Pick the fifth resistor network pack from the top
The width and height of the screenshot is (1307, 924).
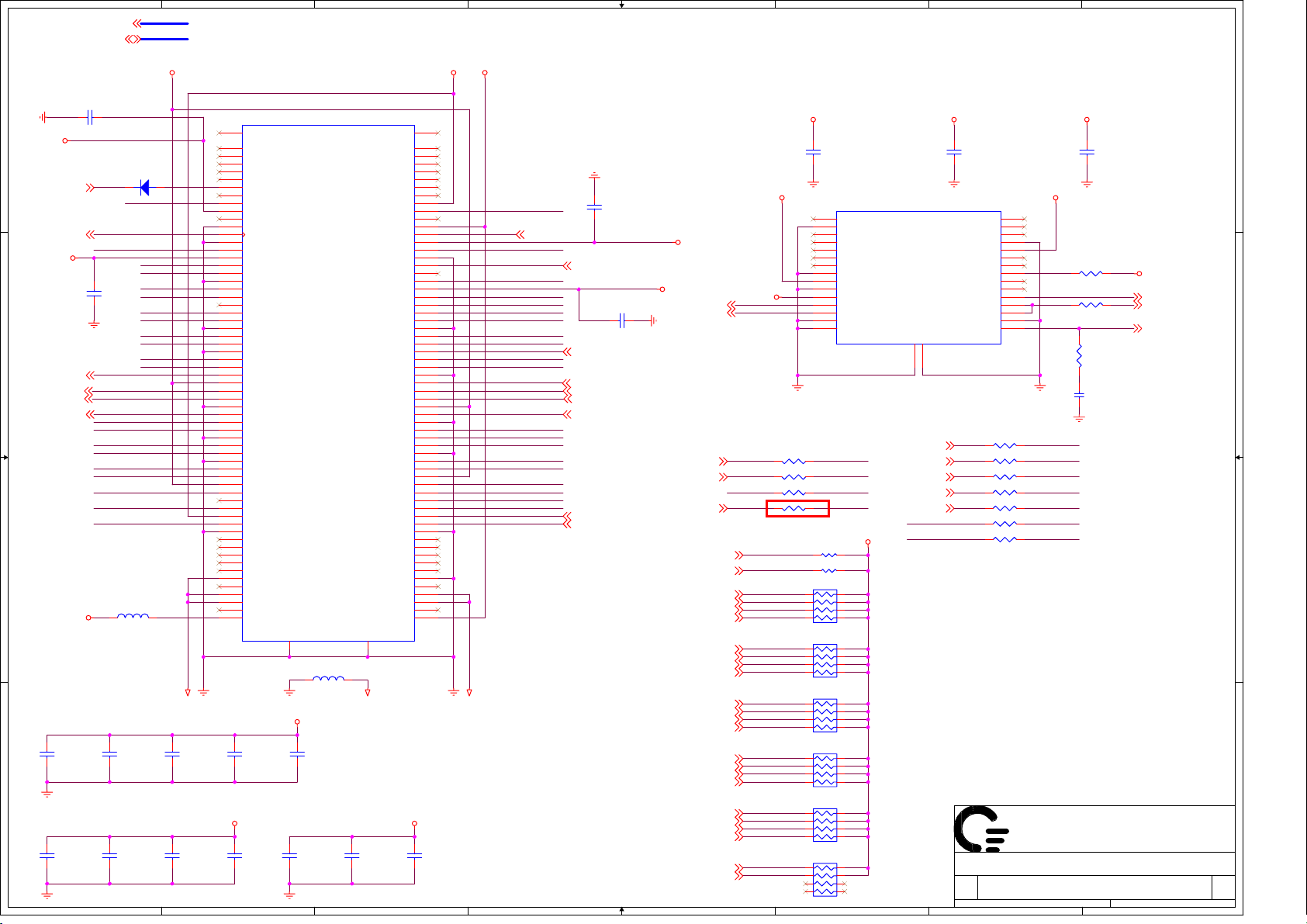(x=825, y=825)
